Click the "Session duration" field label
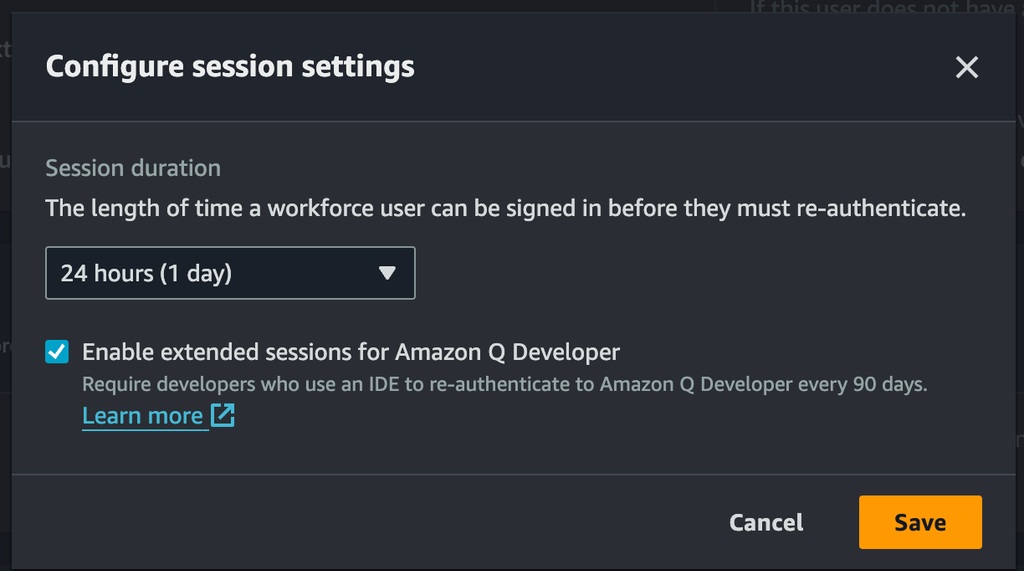This screenshot has height=571, width=1024. pos(133,168)
